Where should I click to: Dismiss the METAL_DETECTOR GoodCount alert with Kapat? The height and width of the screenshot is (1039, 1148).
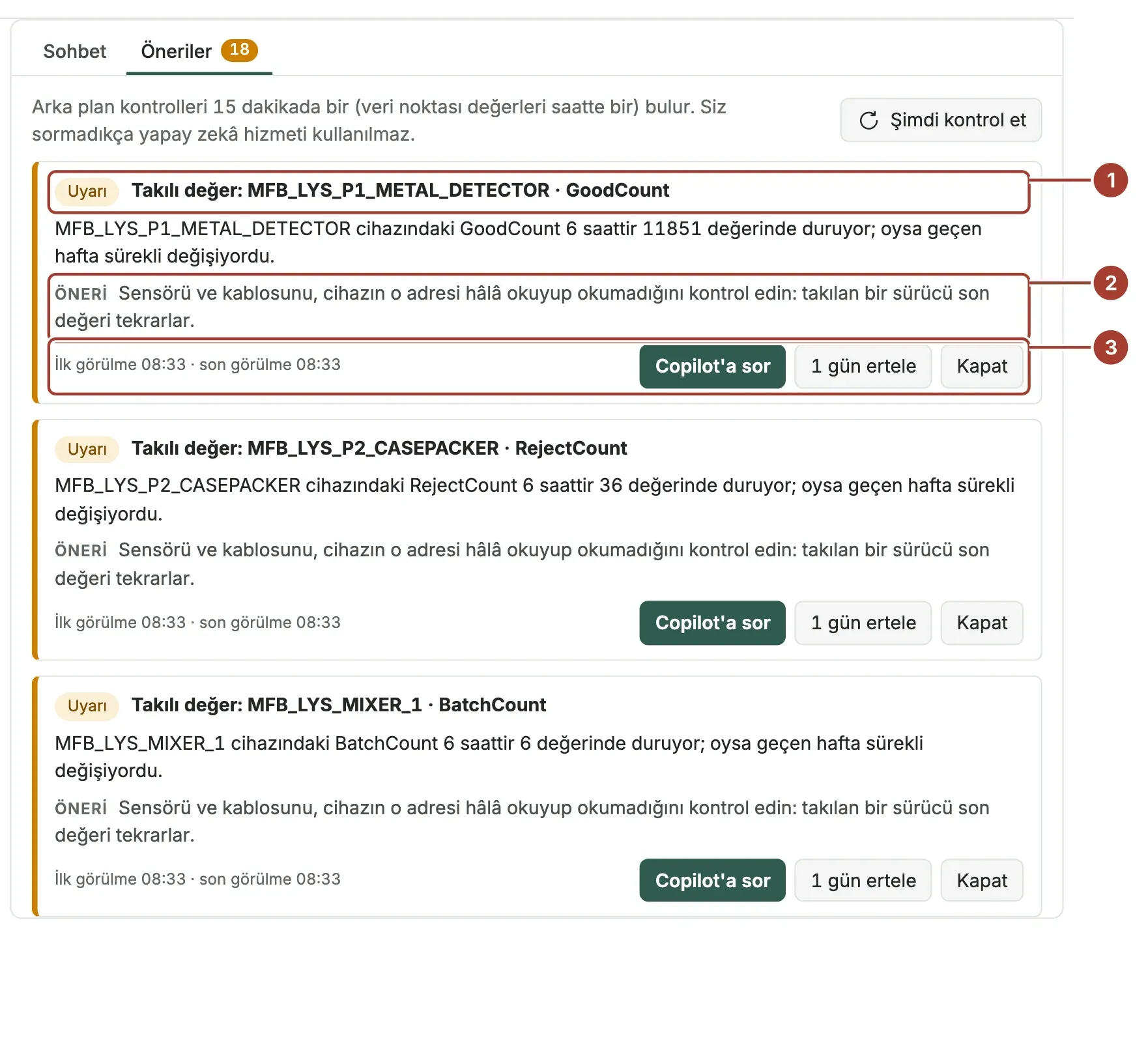point(981,367)
